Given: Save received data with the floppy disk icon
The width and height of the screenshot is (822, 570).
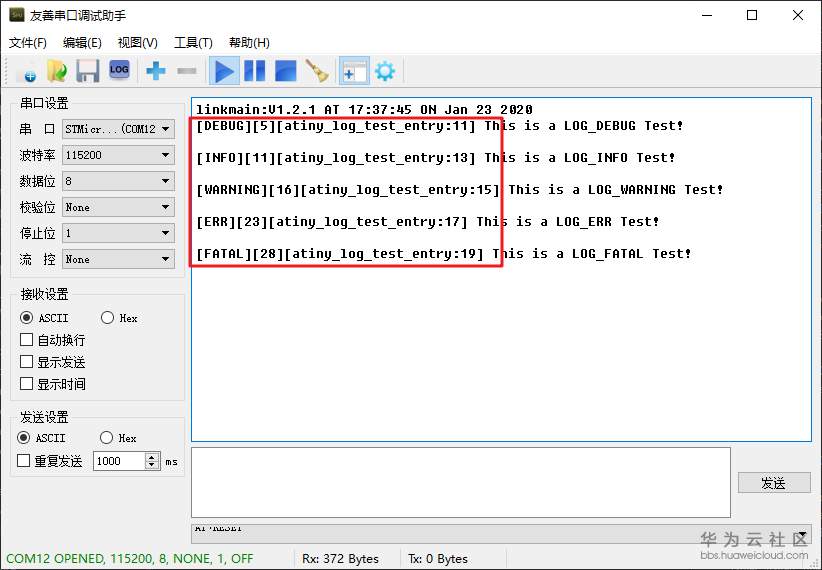Looking at the screenshot, I should 88,71.
